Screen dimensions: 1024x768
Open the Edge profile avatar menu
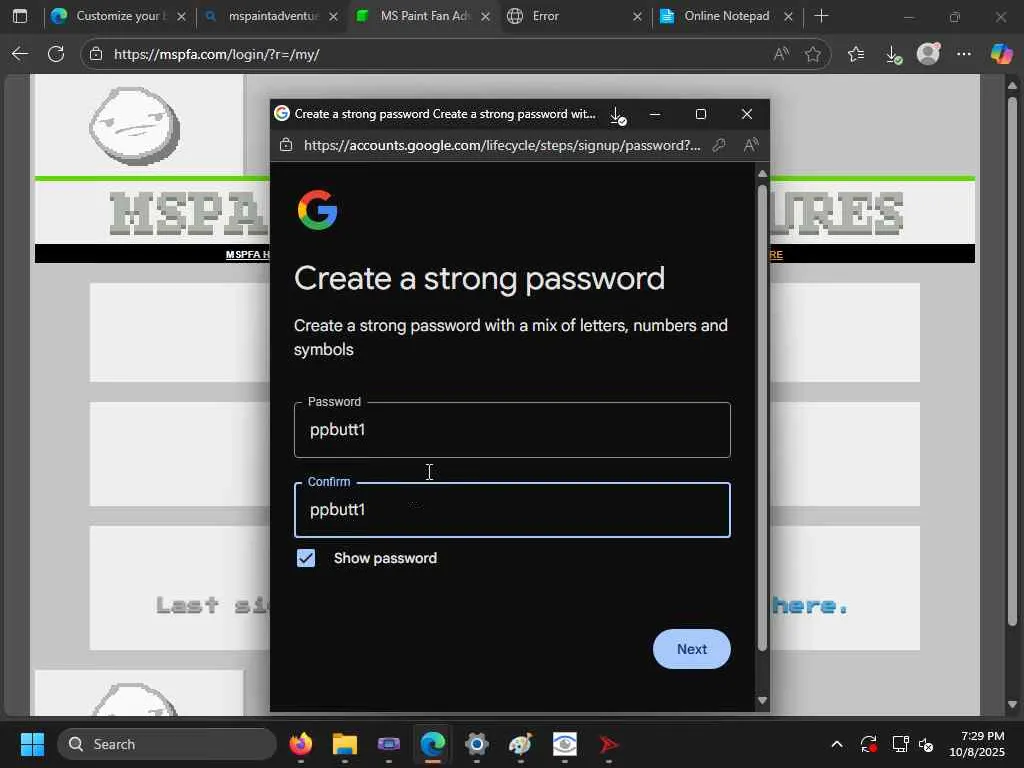(929, 54)
